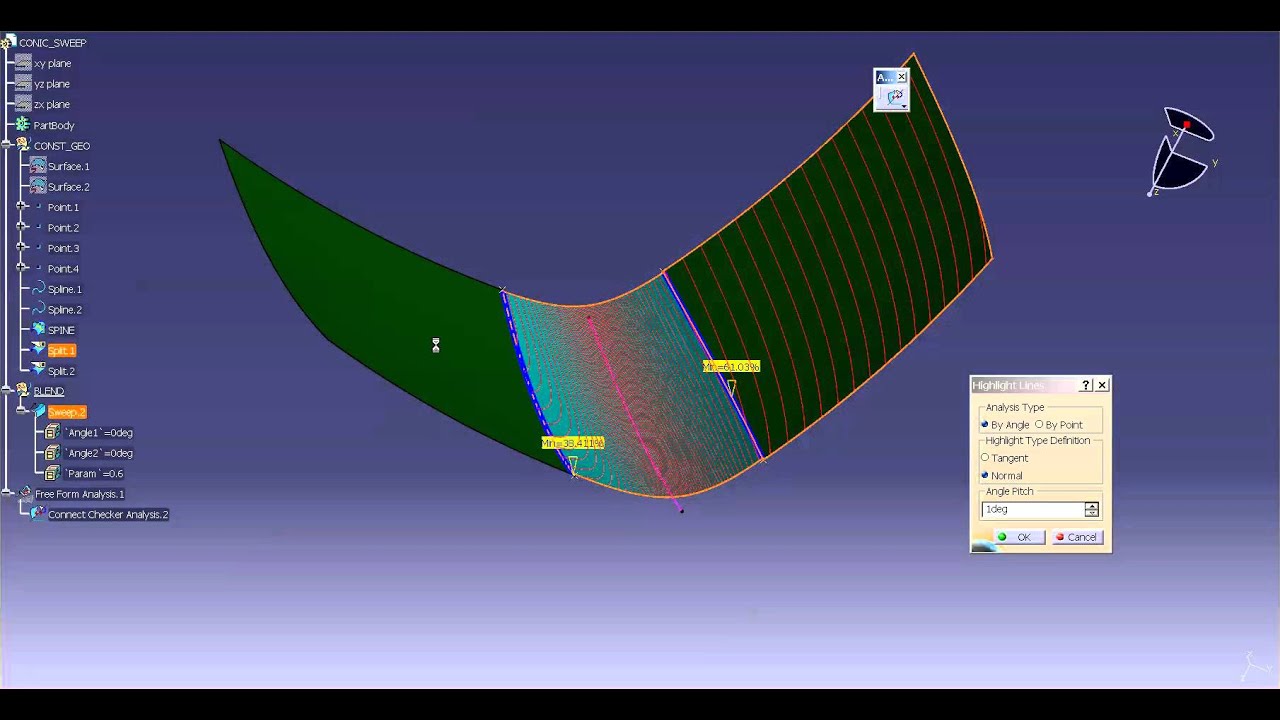
Task: Click the highlighted Split.1 icon
Action: click(38, 350)
